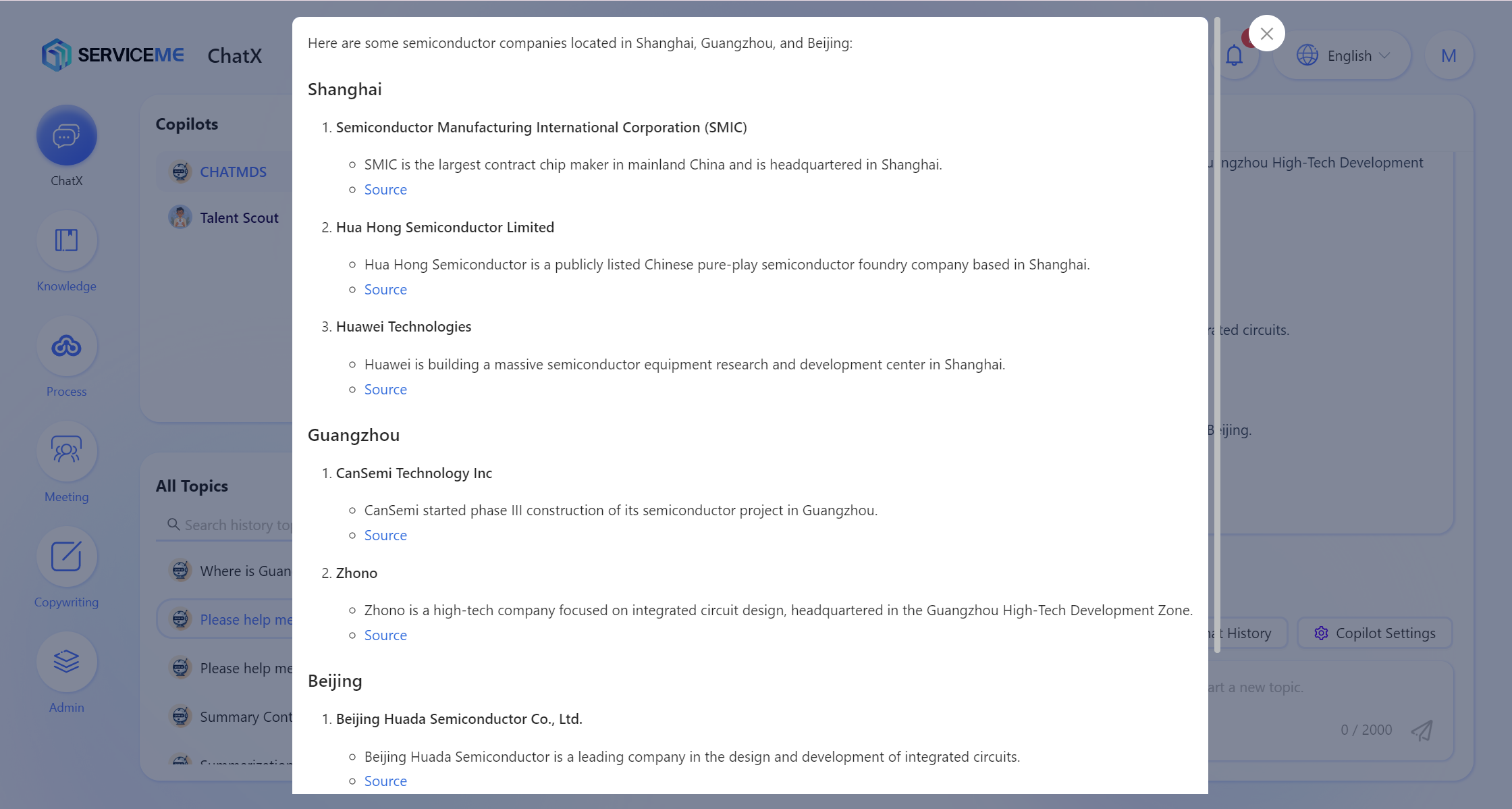Close the semiconductor companies popup

pyautogui.click(x=1266, y=33)
